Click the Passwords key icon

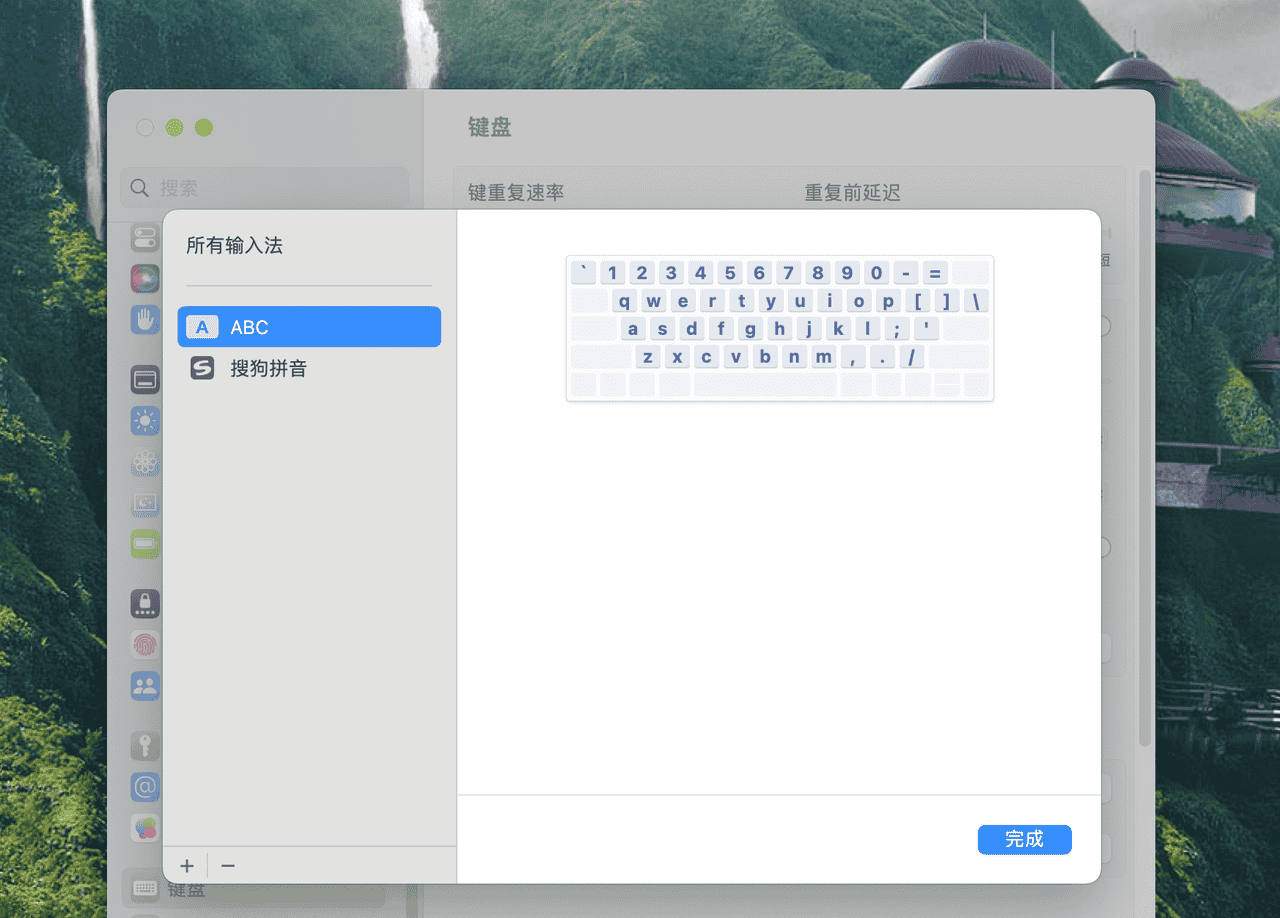(x=145, y=745)
